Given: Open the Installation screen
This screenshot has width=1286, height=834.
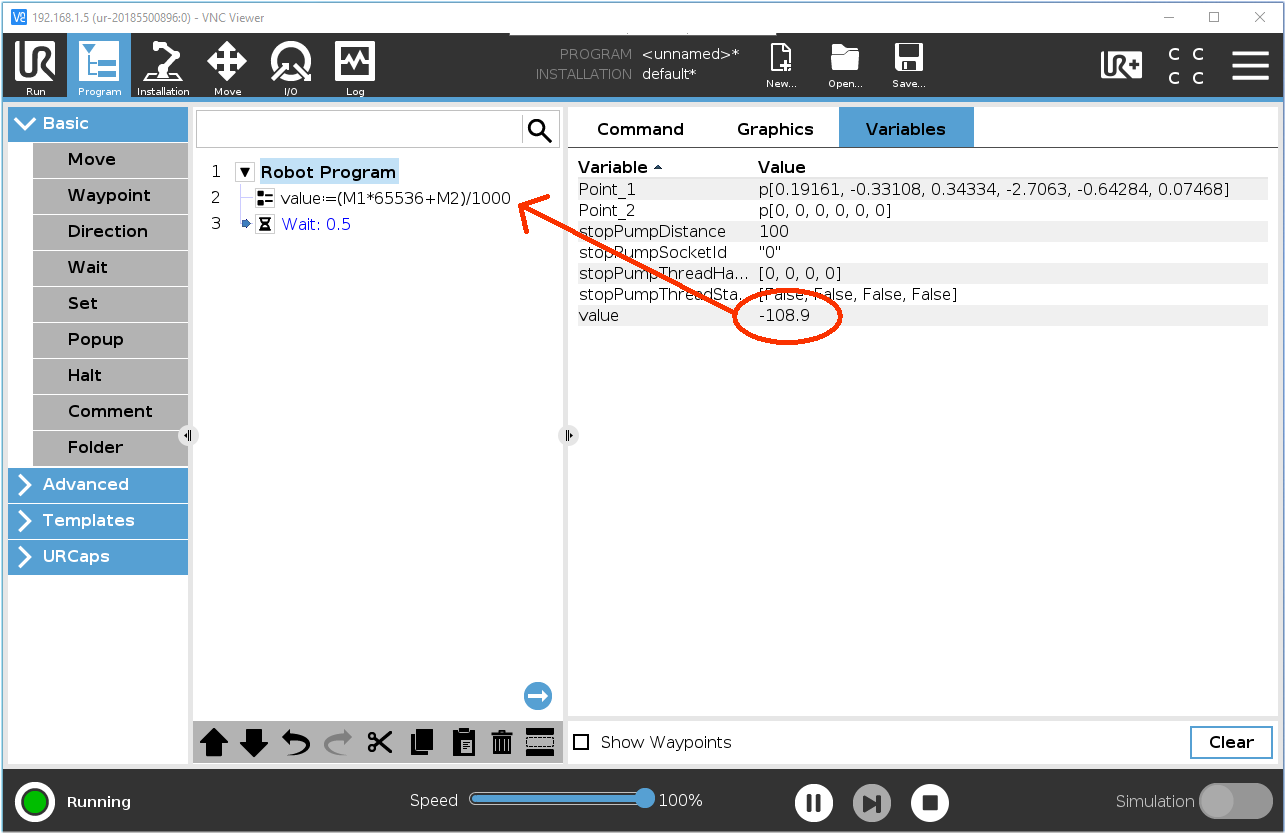Looking at the screenshot, I should 162,65.
